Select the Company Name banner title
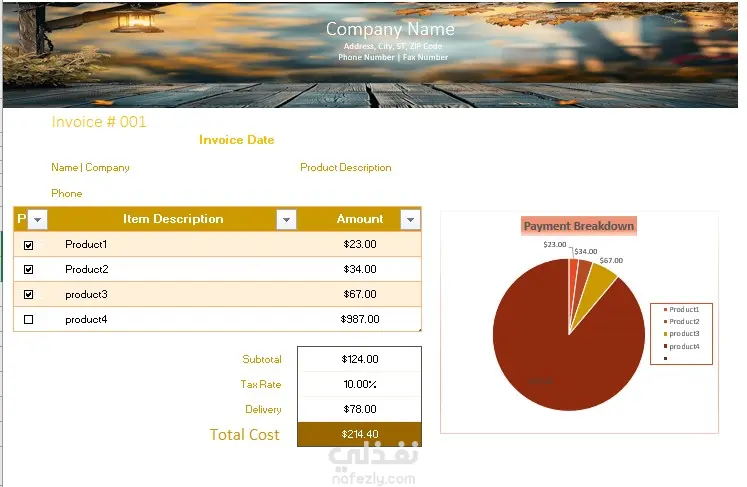 (390, 29)
